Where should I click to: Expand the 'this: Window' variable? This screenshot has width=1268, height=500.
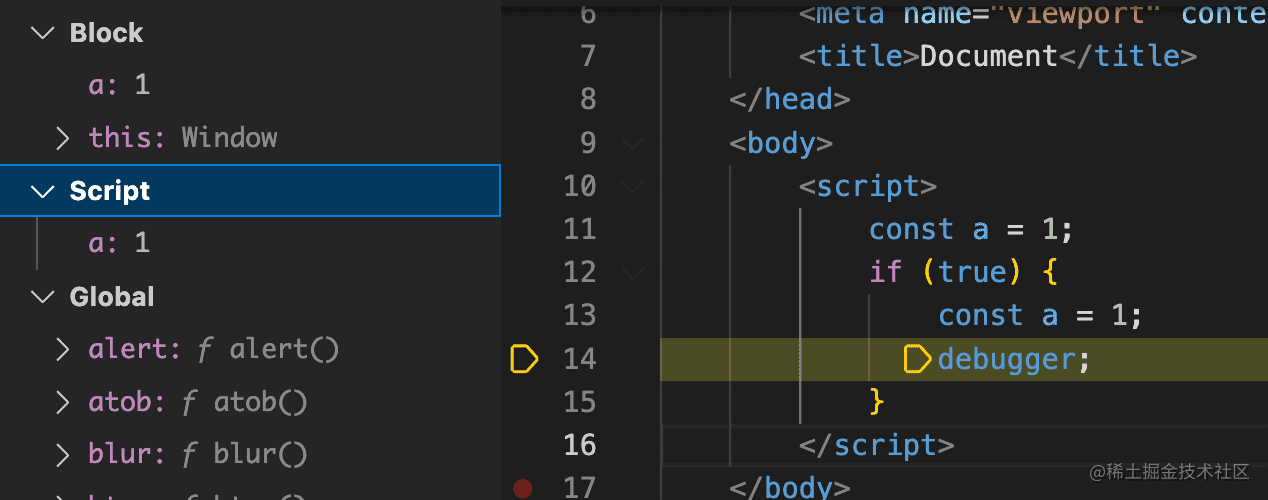pyautogui.click(x=63, y=138)
